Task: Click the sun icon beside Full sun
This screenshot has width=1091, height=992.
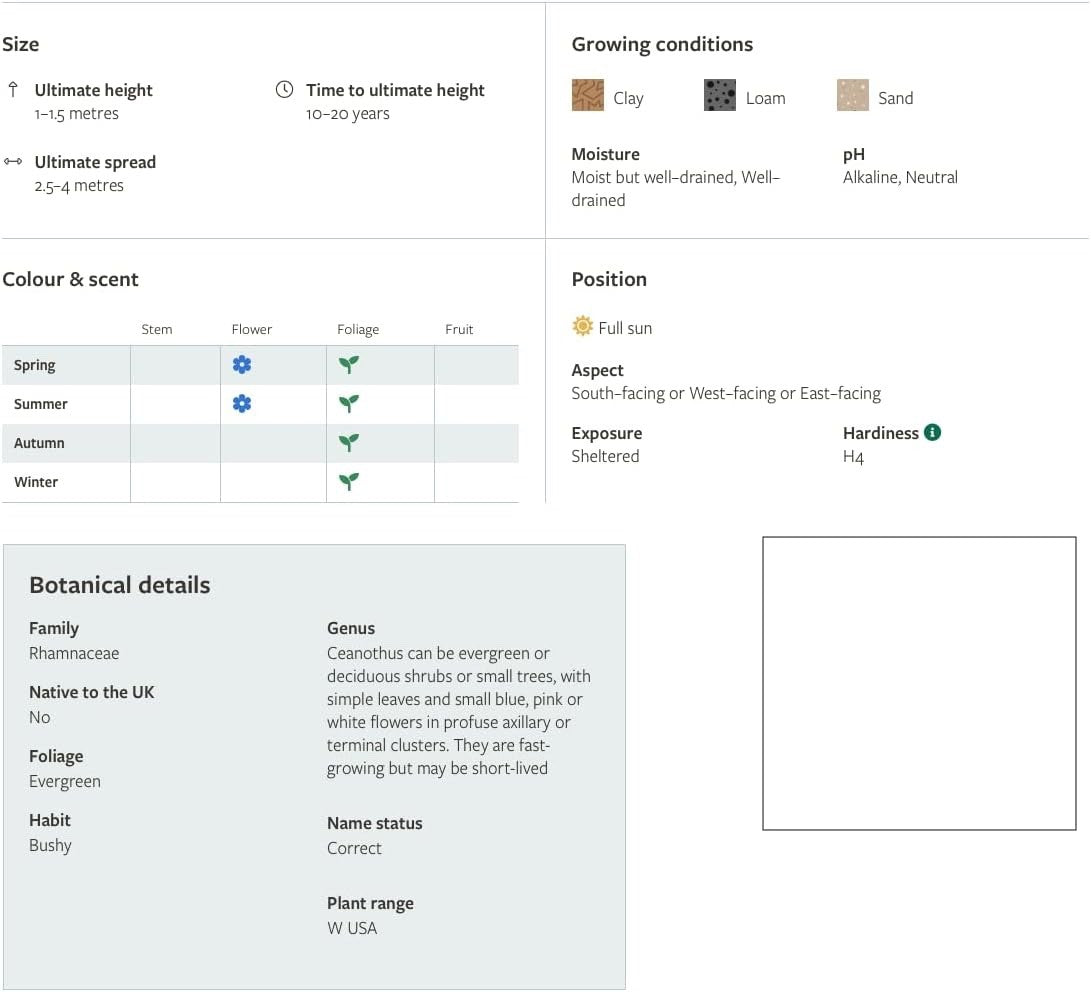Action: pyautogui.click(x=582, y=326)
